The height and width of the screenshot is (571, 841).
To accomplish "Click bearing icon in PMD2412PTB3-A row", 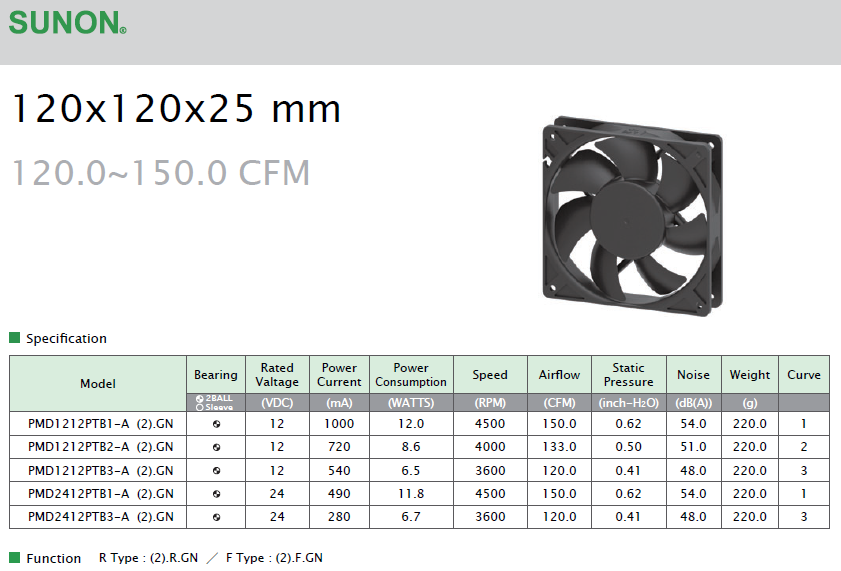I will (216, 517).
